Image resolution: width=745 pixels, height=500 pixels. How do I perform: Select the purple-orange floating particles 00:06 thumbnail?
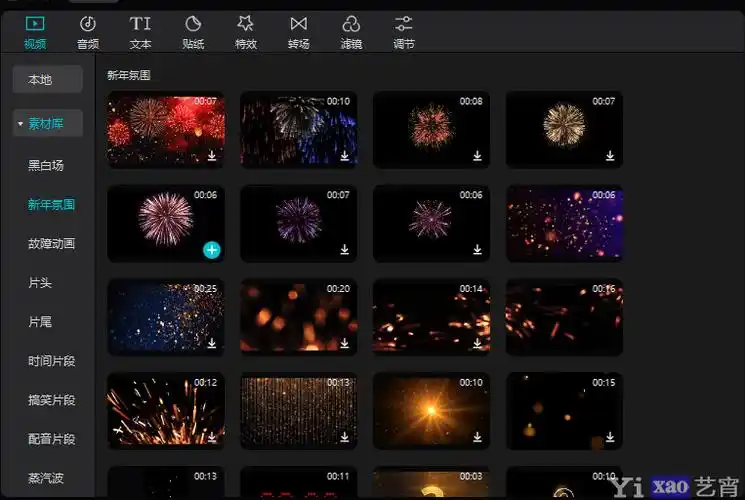(x=564, y=223)
